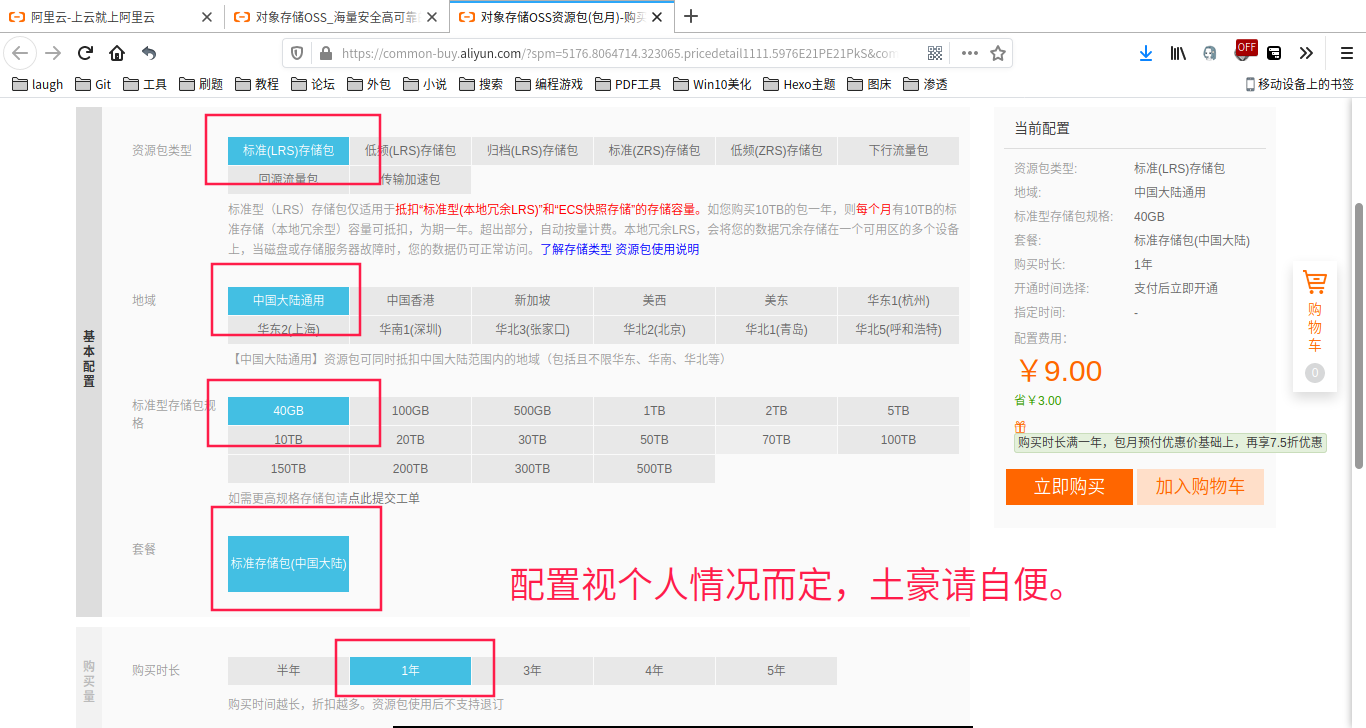Open a new browser tab

click(x=691, y=16)
